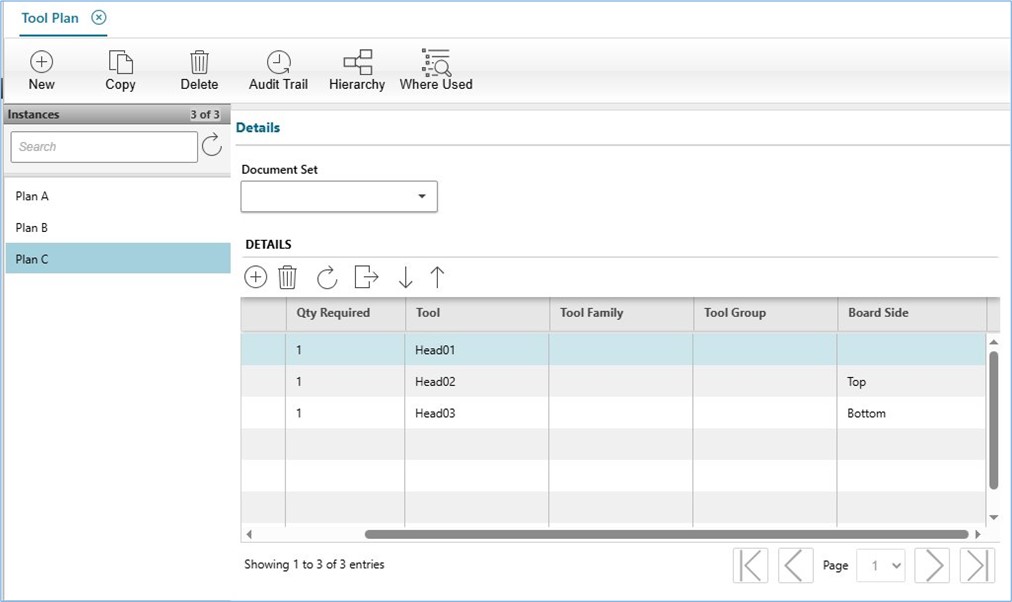
Task: Add a new details row
Action: [x=256, y=277]
